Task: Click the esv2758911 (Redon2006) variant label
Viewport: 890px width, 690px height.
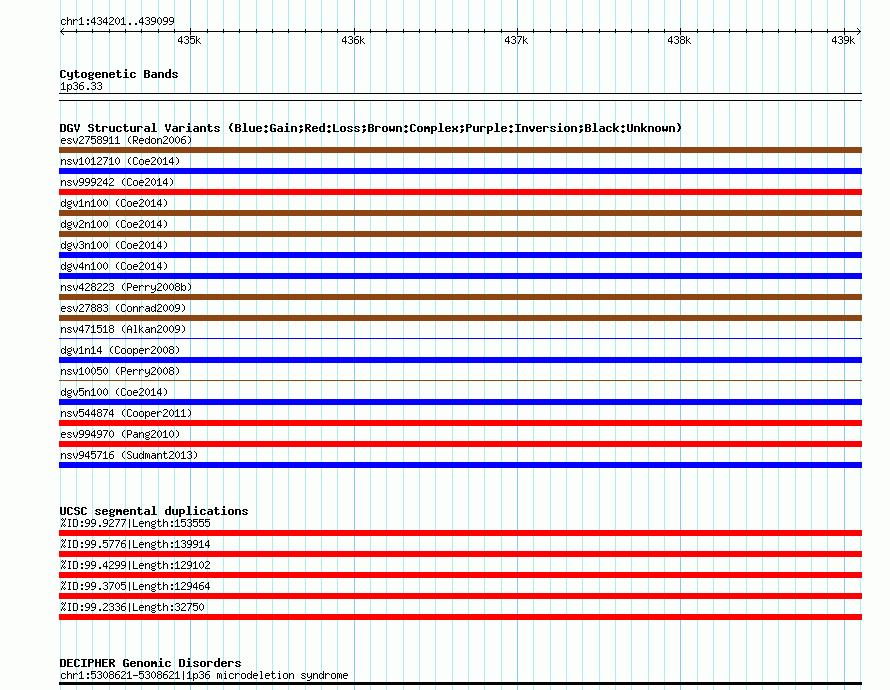Action: pos(126,140)
